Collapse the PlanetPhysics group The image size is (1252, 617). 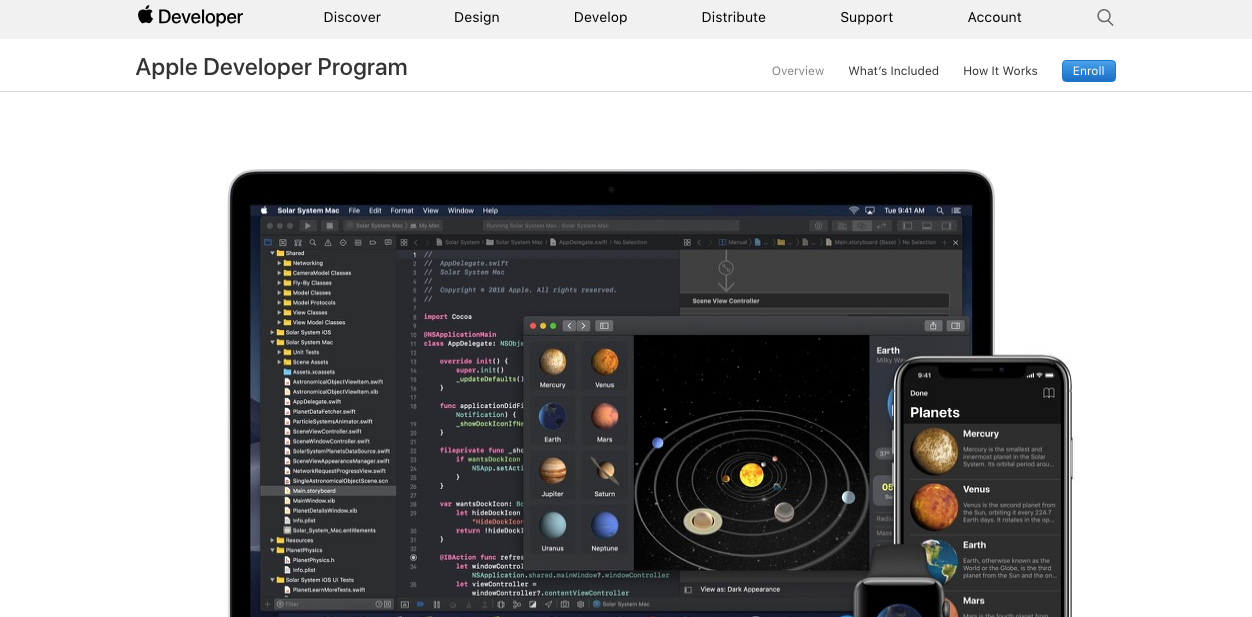click(x=272, y=550)
